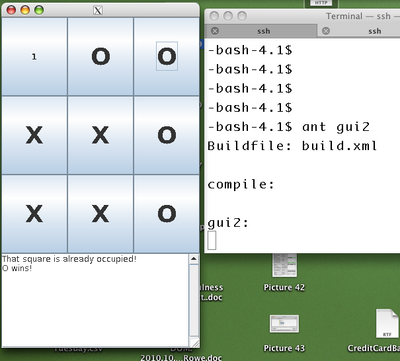Click the X11 icon in the game title bar
The image size is (400, 361).
98,10
